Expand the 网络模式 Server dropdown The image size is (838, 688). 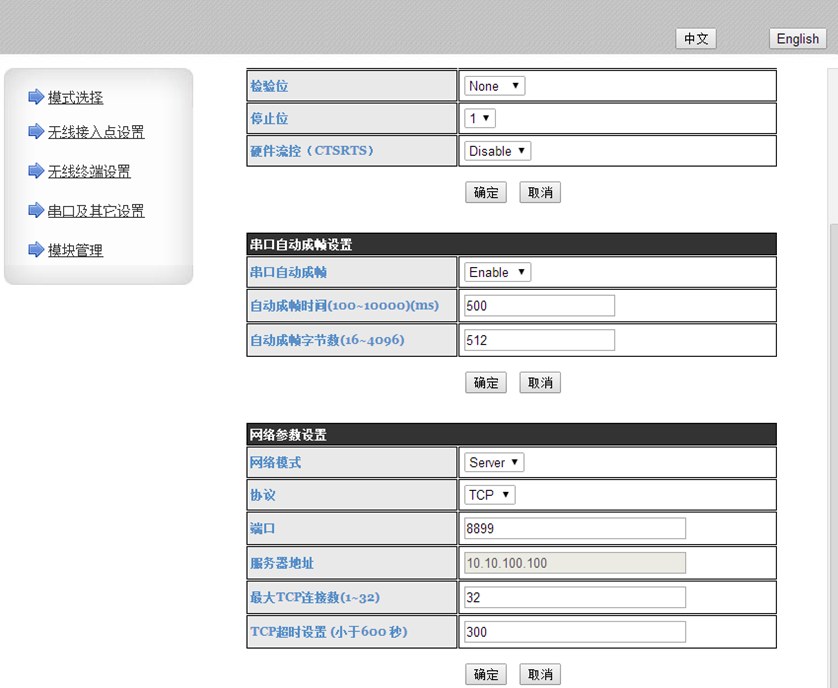click(x=494, y=462)
